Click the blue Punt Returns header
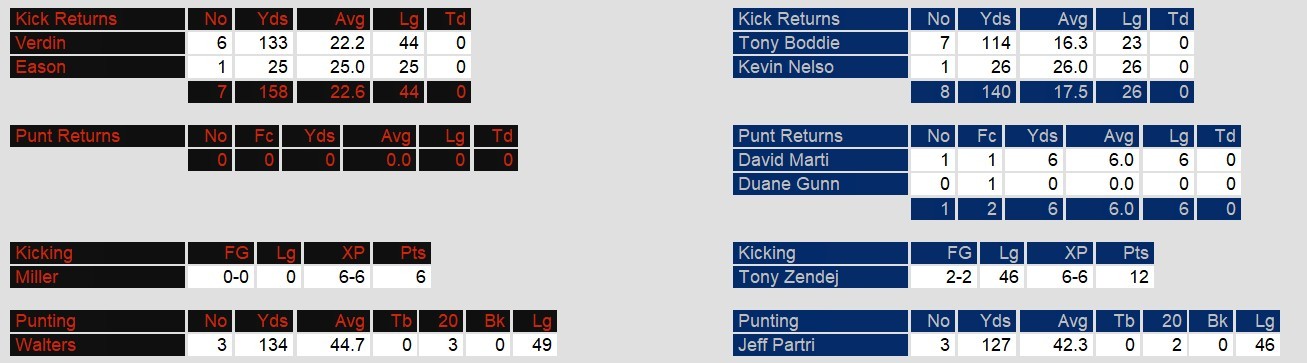1307x363 pixels. 820,136
